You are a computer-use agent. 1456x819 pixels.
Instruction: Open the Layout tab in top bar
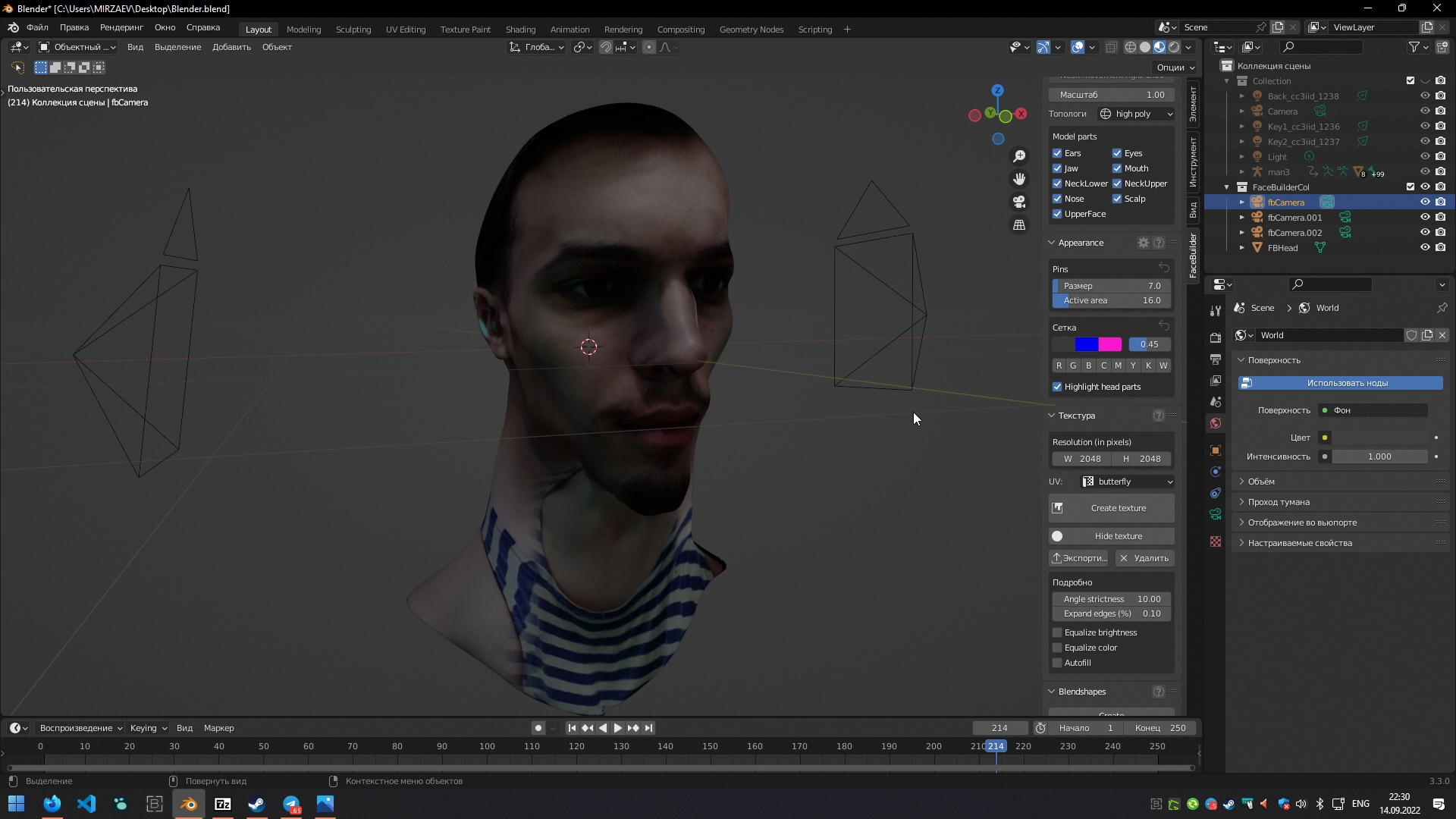(x=258, y=29)
